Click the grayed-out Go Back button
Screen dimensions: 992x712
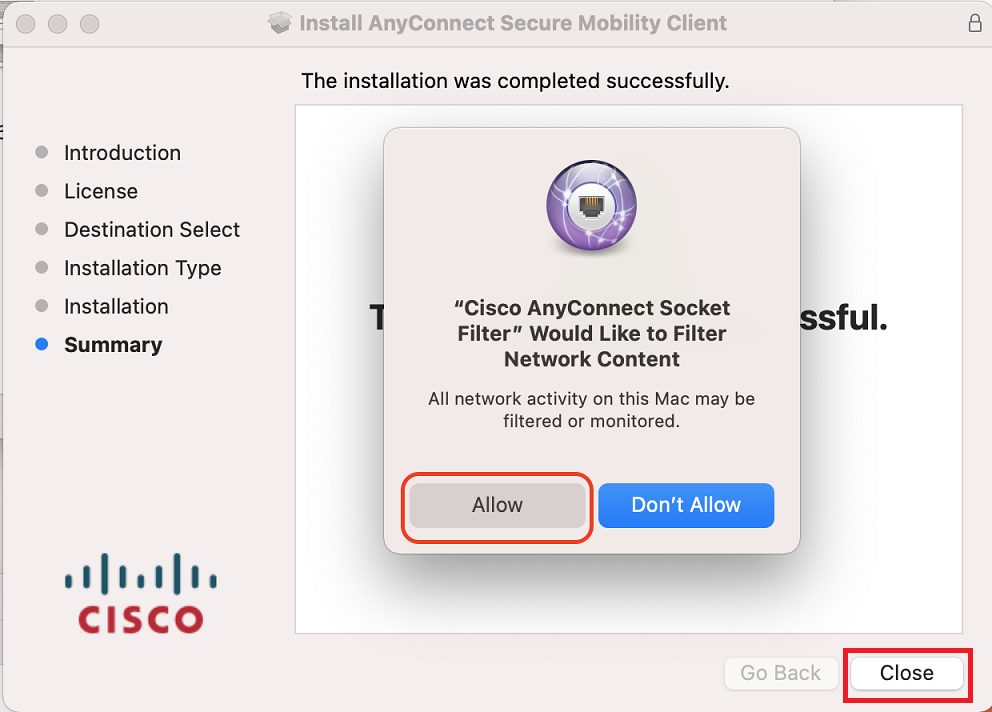click(x=781, y=673)
